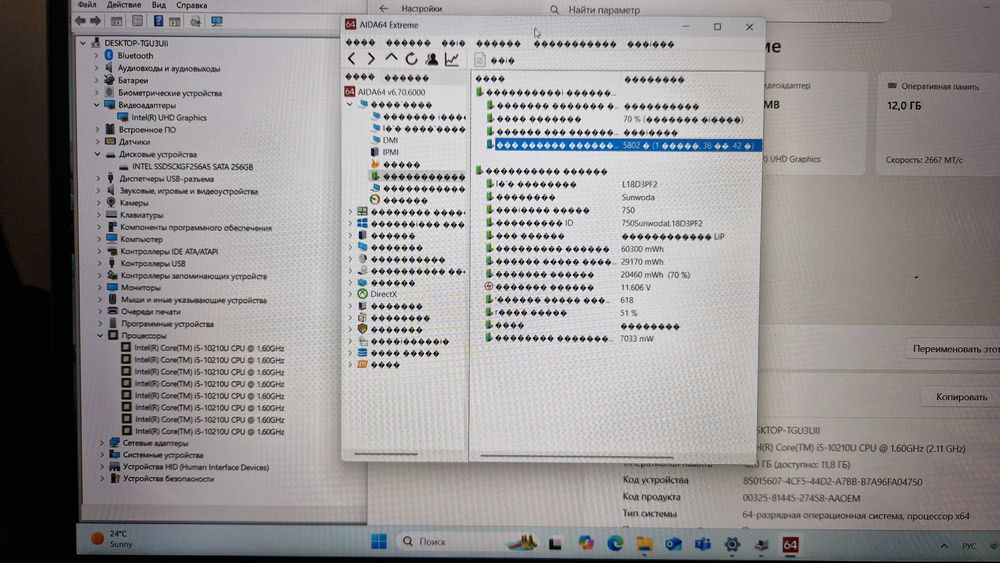Collapse the Процессоры node
Viewport: 1000px width, 563px height.
click(100, 335)
